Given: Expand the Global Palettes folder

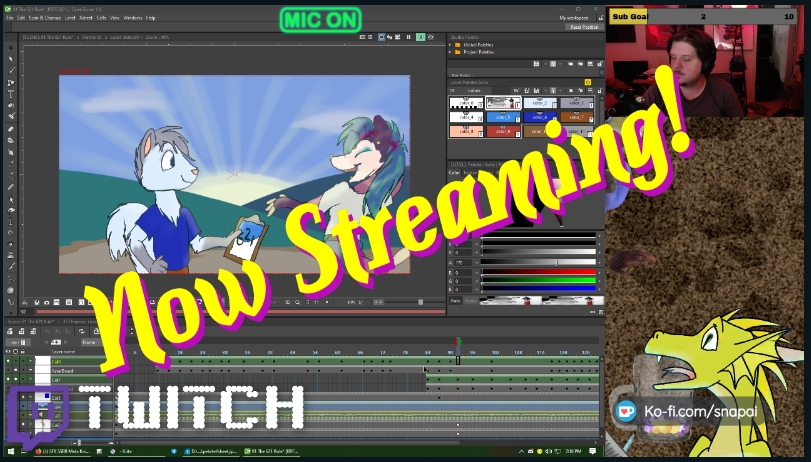Looking at the screenshot, I should click(x=450, y=45).
